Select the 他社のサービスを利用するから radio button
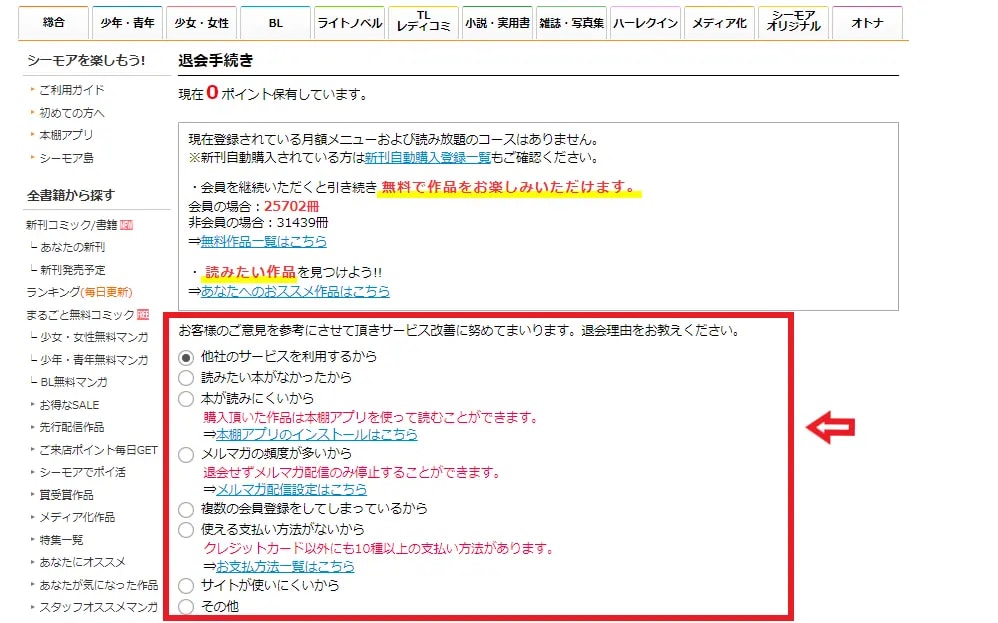 [185, 357]
